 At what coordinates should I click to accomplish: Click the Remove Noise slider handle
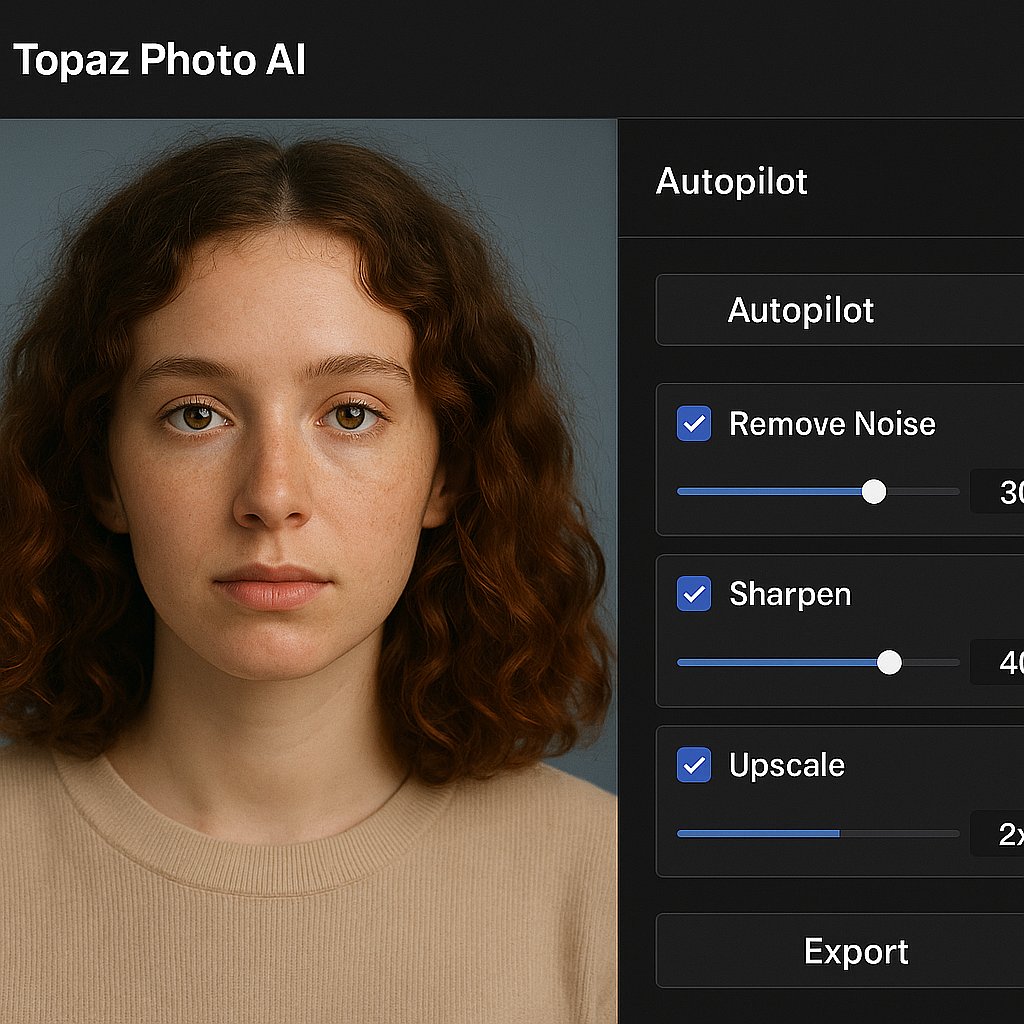tap(874, 491)
